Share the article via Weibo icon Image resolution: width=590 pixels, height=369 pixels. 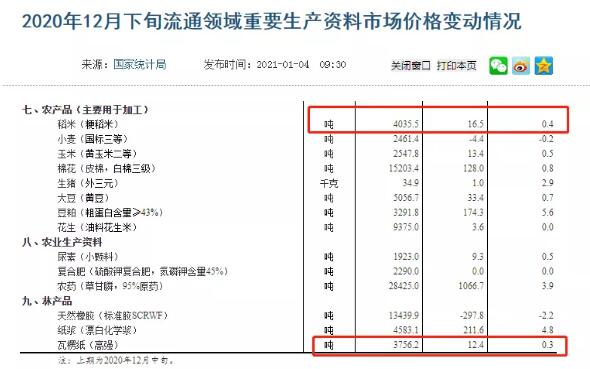coord(521,66)
